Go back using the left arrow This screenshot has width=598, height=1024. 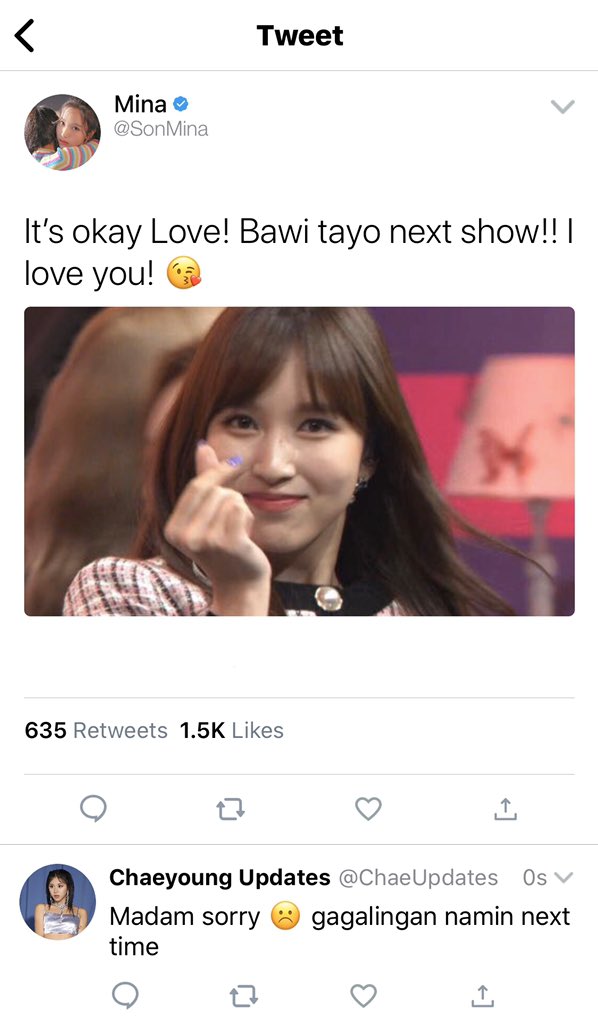click(x=25, y=36)
